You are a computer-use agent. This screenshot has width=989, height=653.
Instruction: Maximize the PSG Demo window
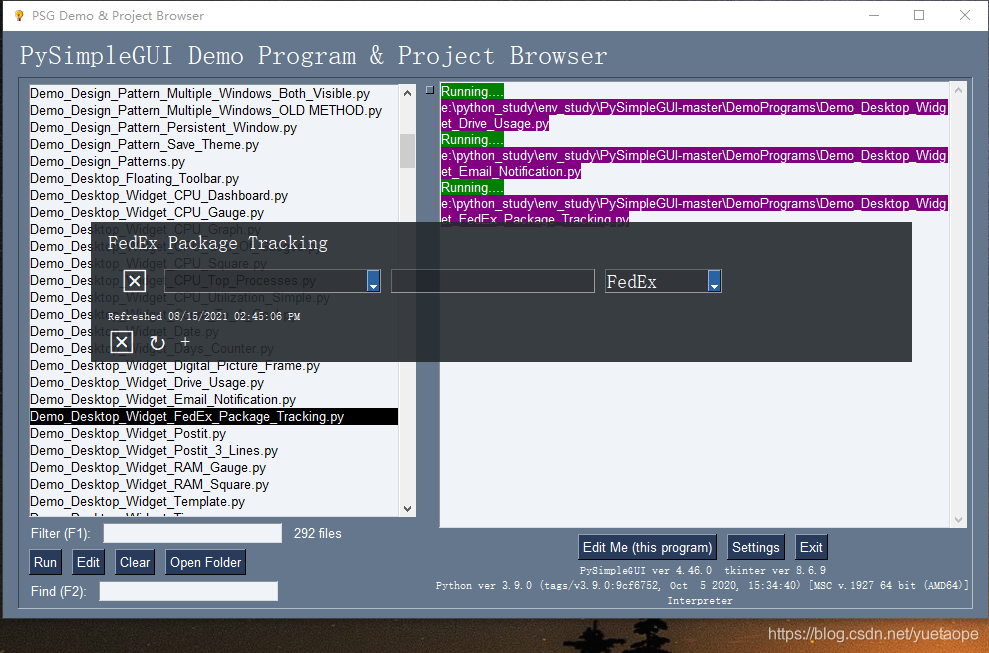[919, 15]
